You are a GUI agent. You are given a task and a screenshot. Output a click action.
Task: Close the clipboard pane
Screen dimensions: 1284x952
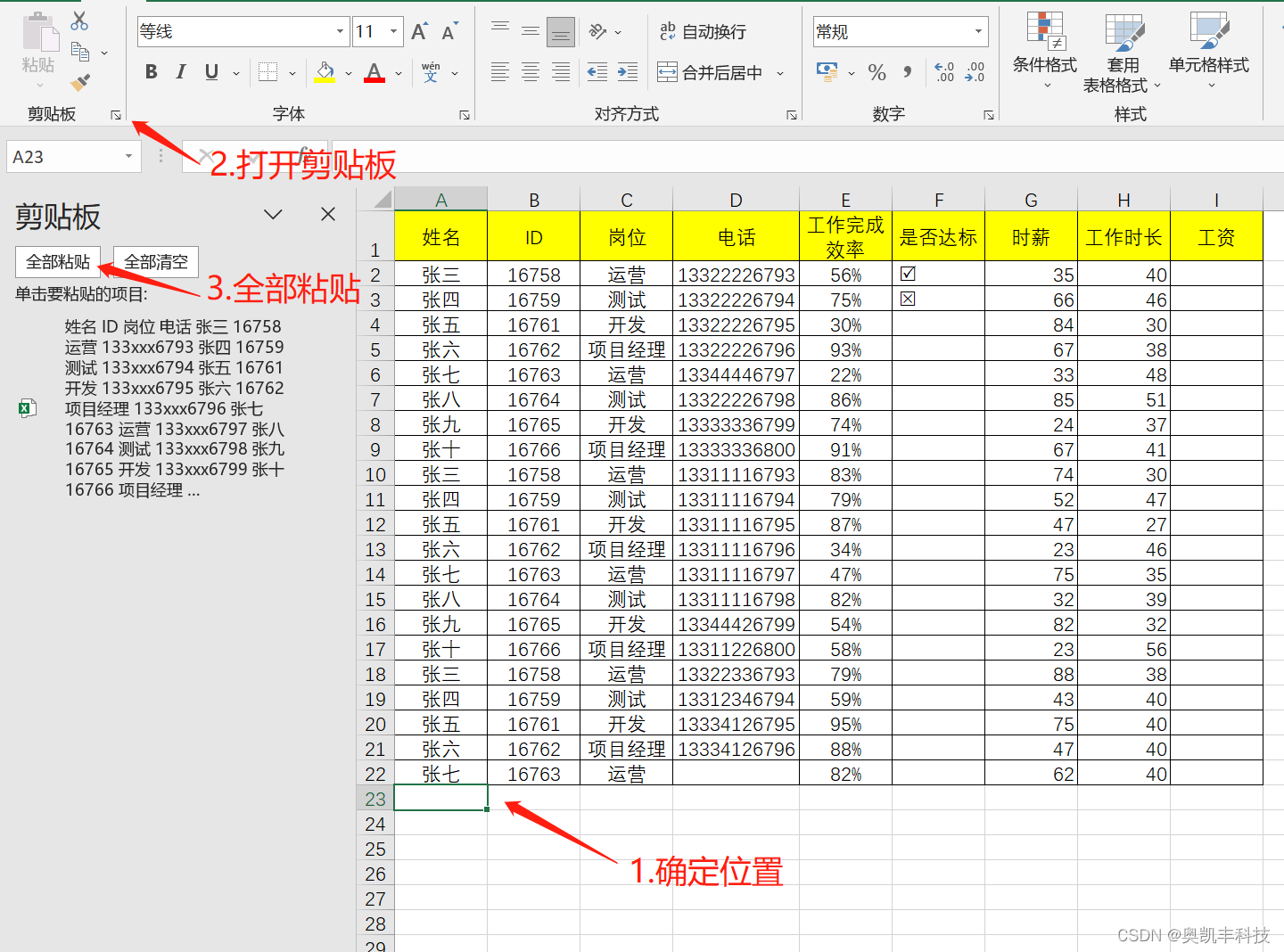tap(328, 215)
